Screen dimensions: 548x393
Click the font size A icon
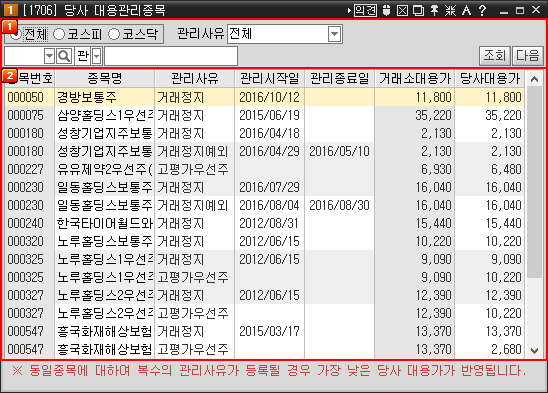coord(467,10)
